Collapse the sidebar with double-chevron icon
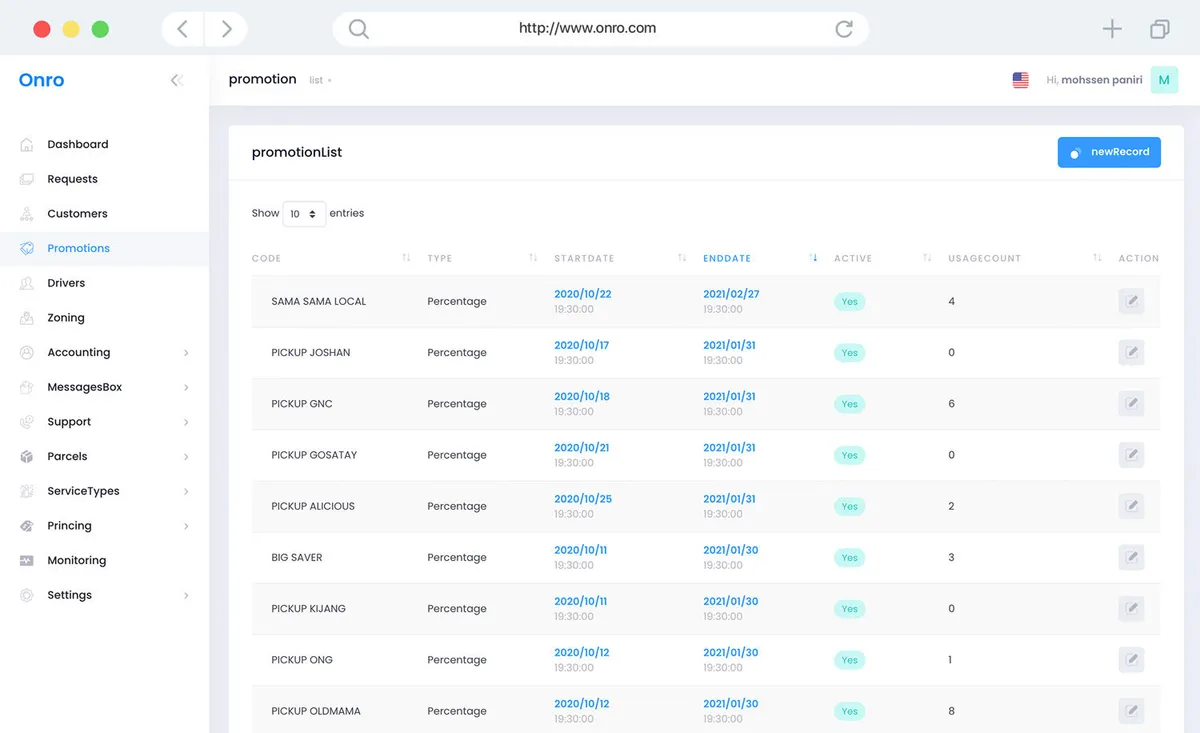This screenshot has height=733, width=1200. tap(177, 80)
